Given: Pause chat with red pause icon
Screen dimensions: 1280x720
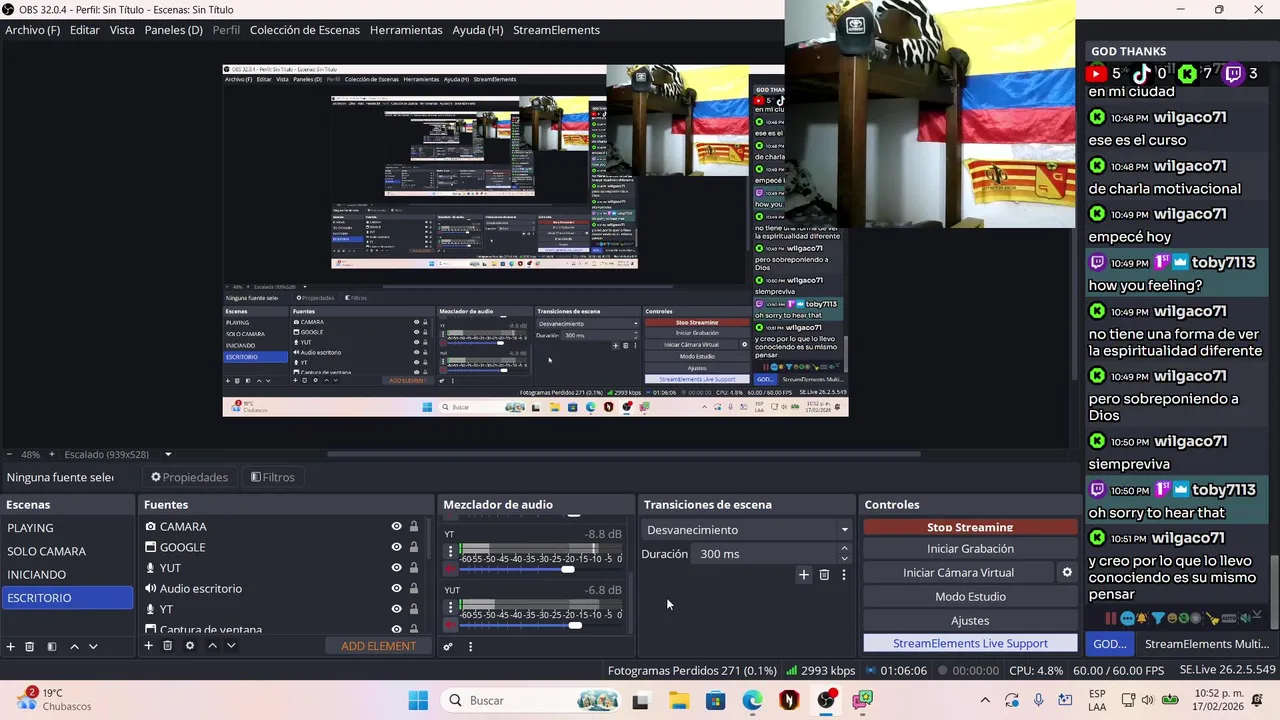Looking at the screenshot, I should tap(1111, 618).
